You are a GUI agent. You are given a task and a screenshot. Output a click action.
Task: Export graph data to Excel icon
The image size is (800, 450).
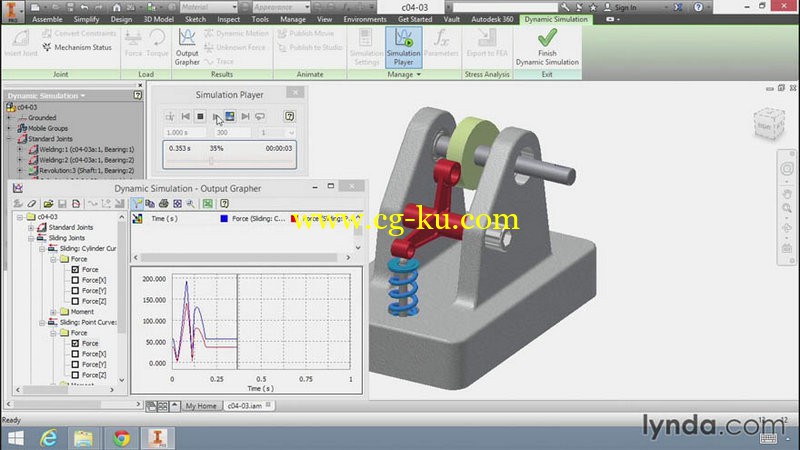tap(208, 204)
